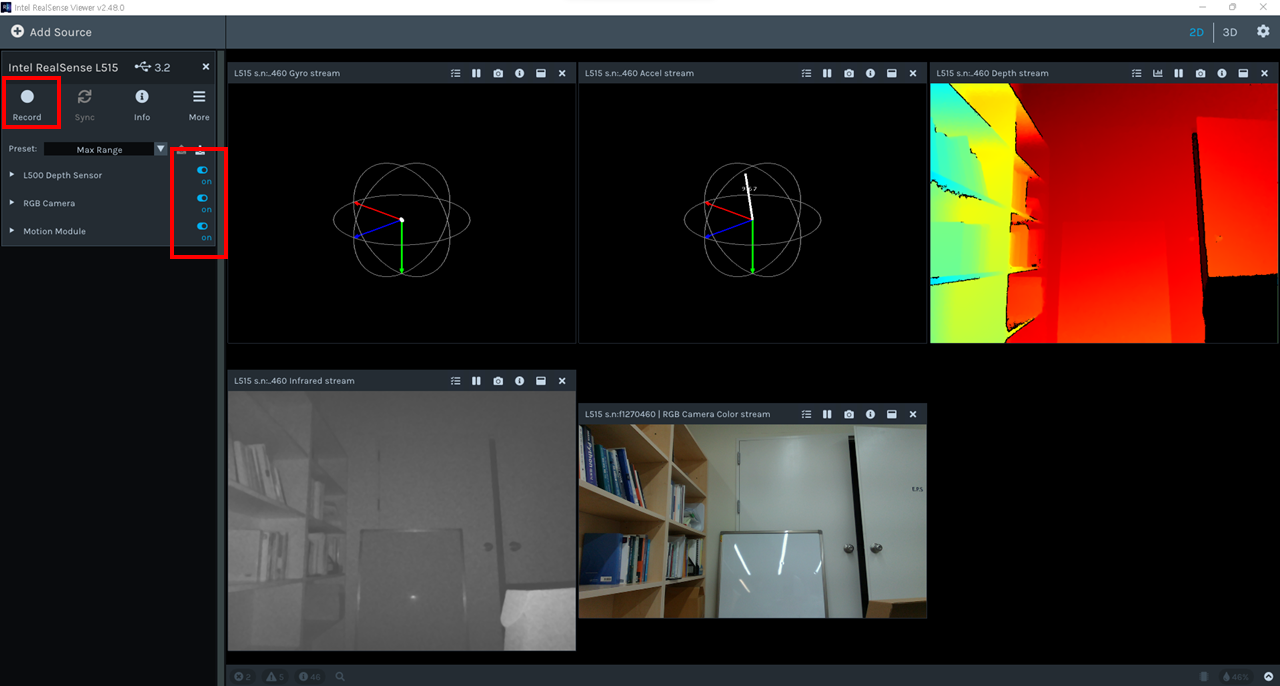This screenshot has height=686, width=1280.
Task: Show info overlay for Infrared stream
Action: [520, 381]
